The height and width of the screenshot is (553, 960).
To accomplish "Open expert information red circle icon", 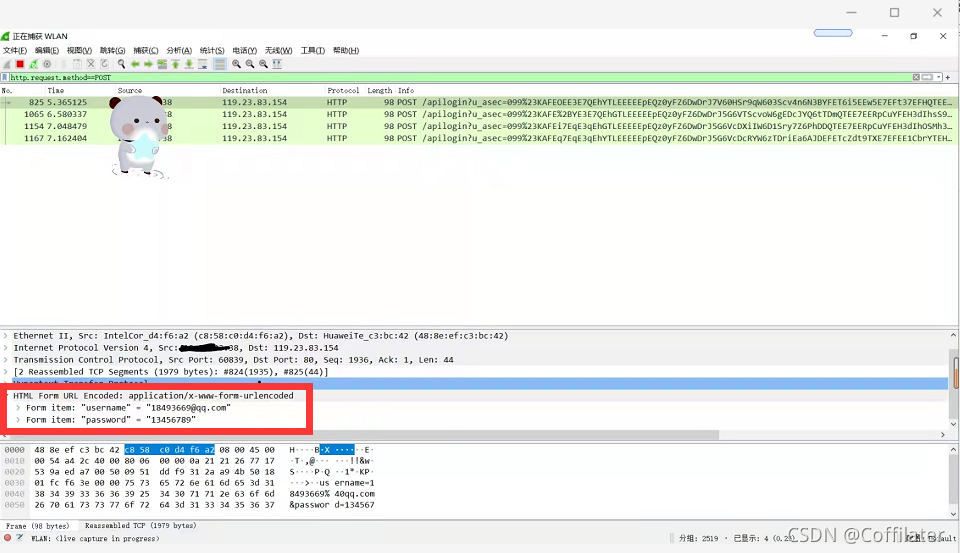I will click(7, 538).
